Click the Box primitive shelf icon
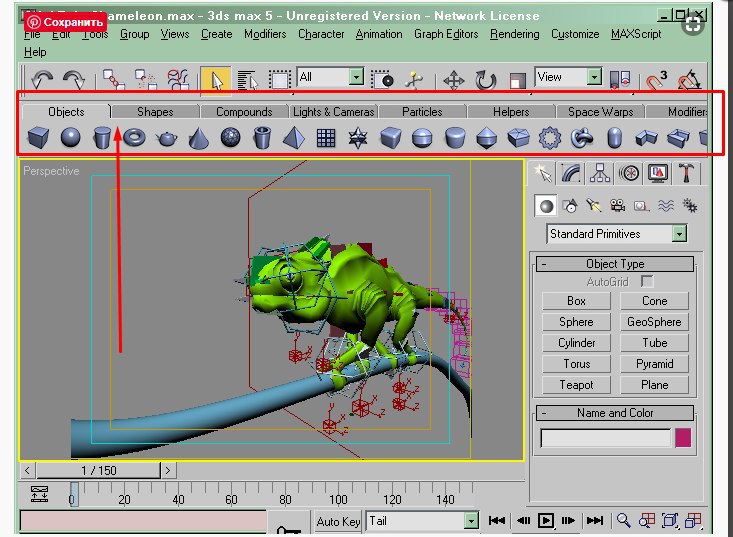This screenshot has height=537, width=733. (38, 138)
